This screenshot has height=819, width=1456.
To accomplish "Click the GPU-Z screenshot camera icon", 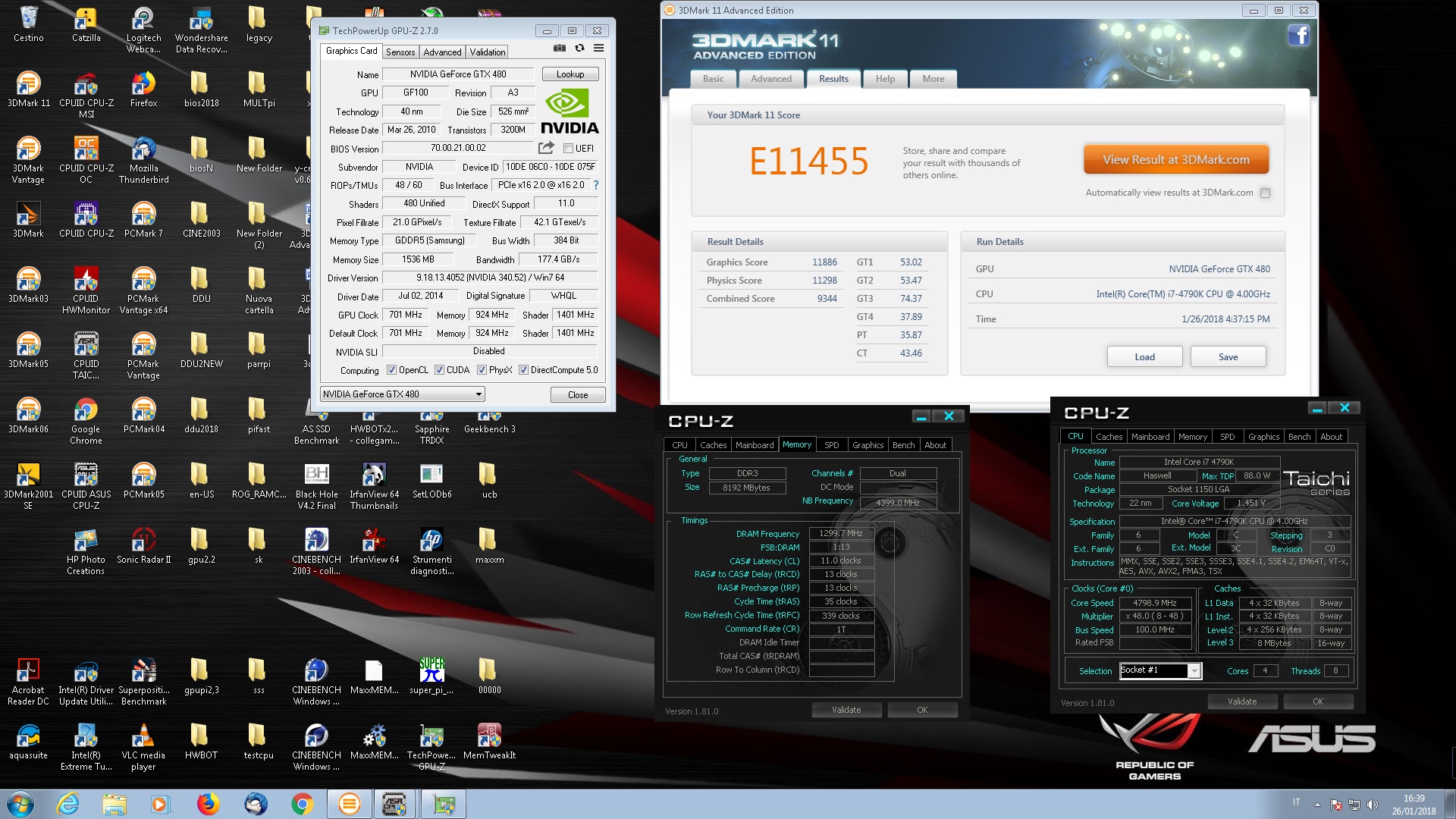I will coord(560,48).
